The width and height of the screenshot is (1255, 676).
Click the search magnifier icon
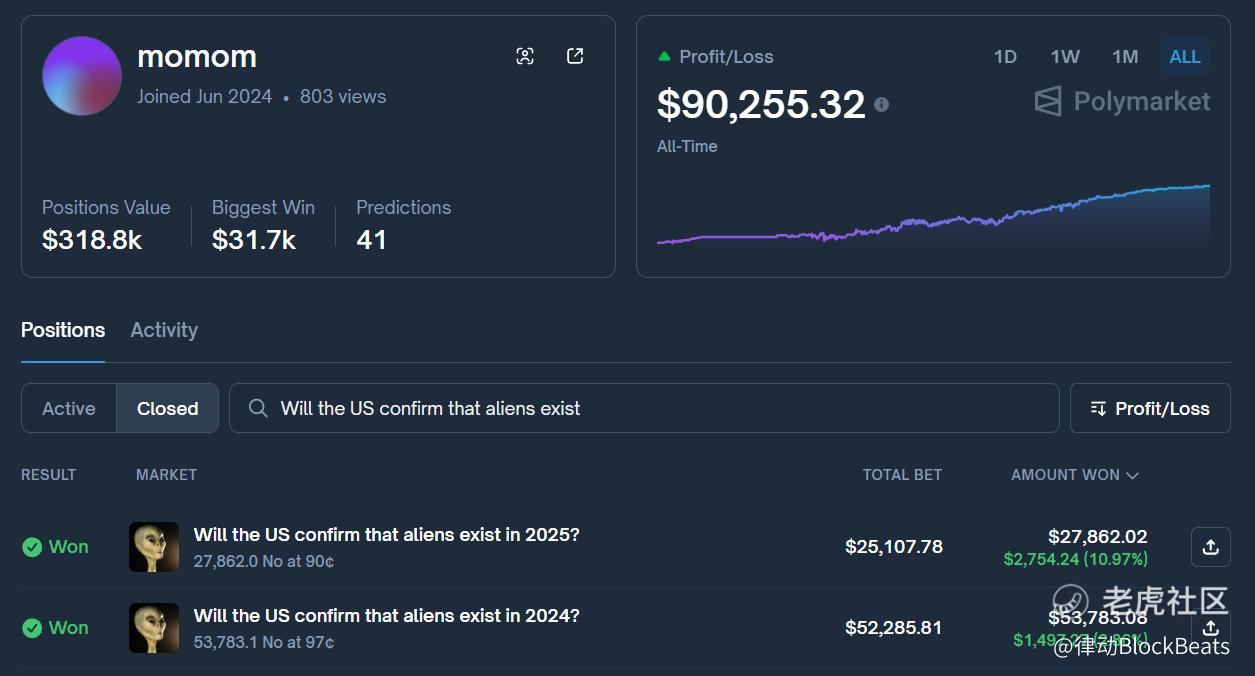[258, 408]
